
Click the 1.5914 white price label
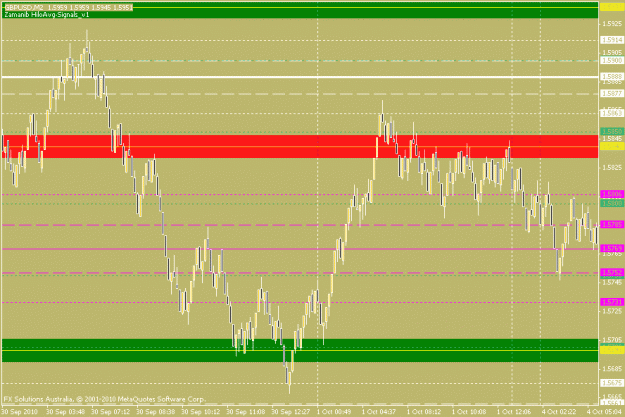pyautogui.click(x=612, y=40)
